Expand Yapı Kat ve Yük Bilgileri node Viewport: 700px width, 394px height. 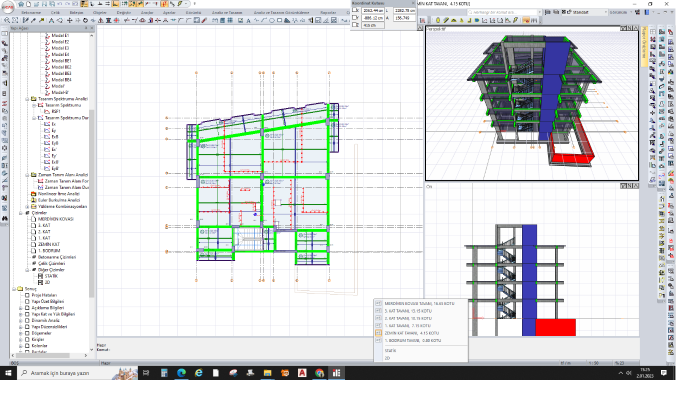coord(21,314)
